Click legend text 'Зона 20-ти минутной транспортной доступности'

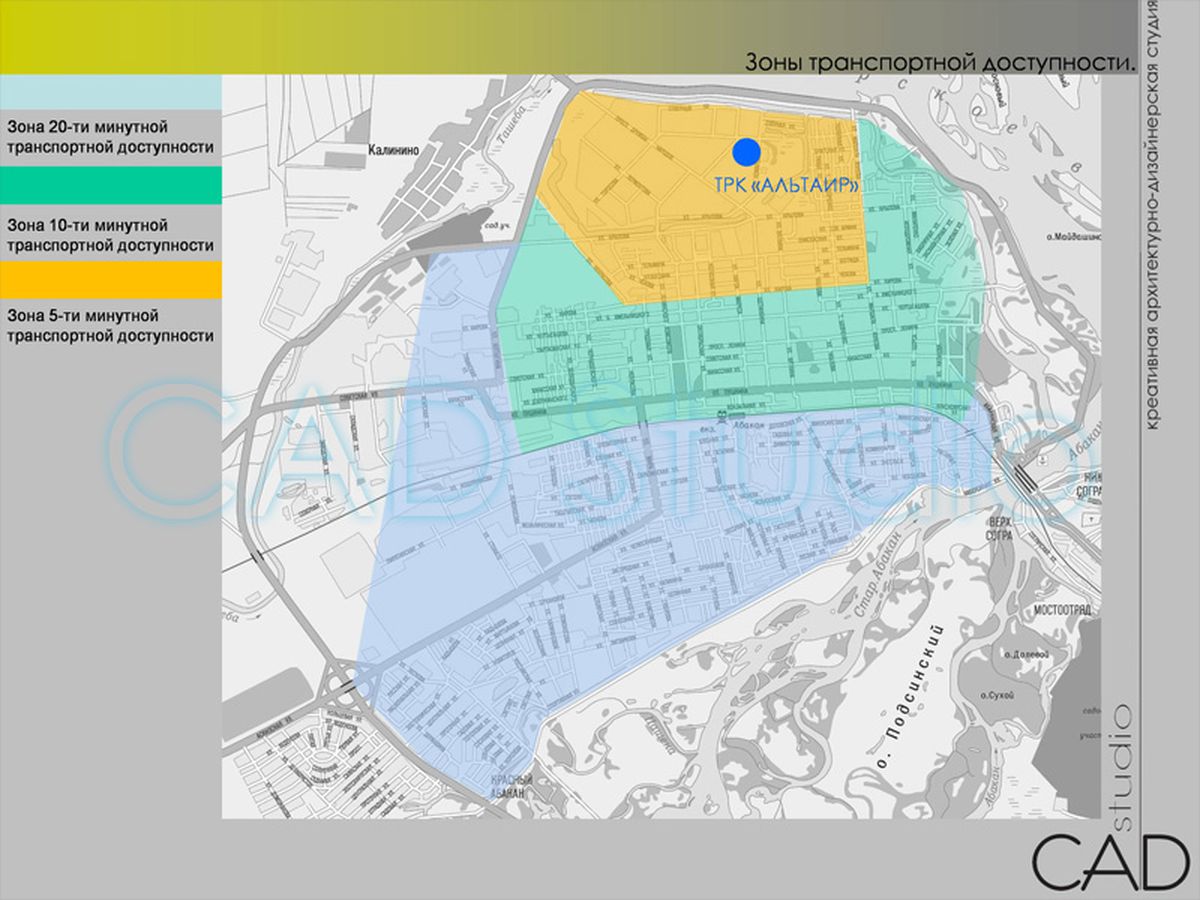click(110, 137)
